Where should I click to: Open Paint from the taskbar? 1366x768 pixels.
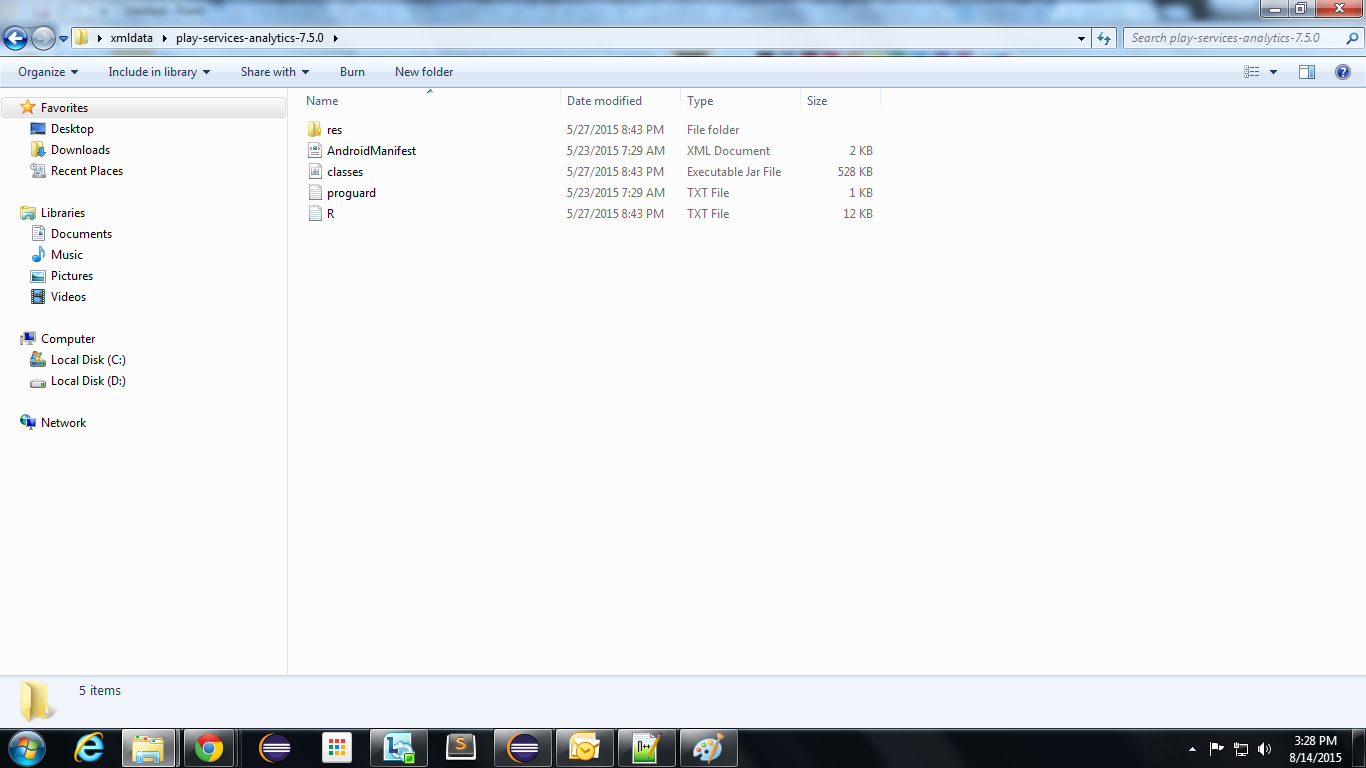tap(709, 748)
